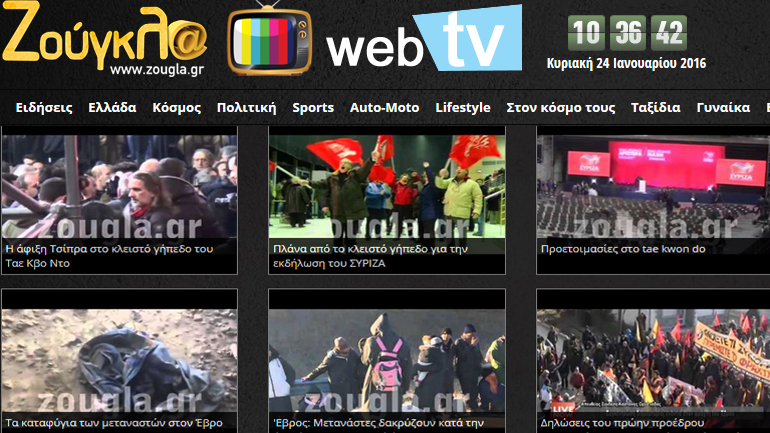770x433 pixels.
Task: Click the date Κυριακή 24 Ιανουαρίου 2016
Action: click(x=626, y=63)
